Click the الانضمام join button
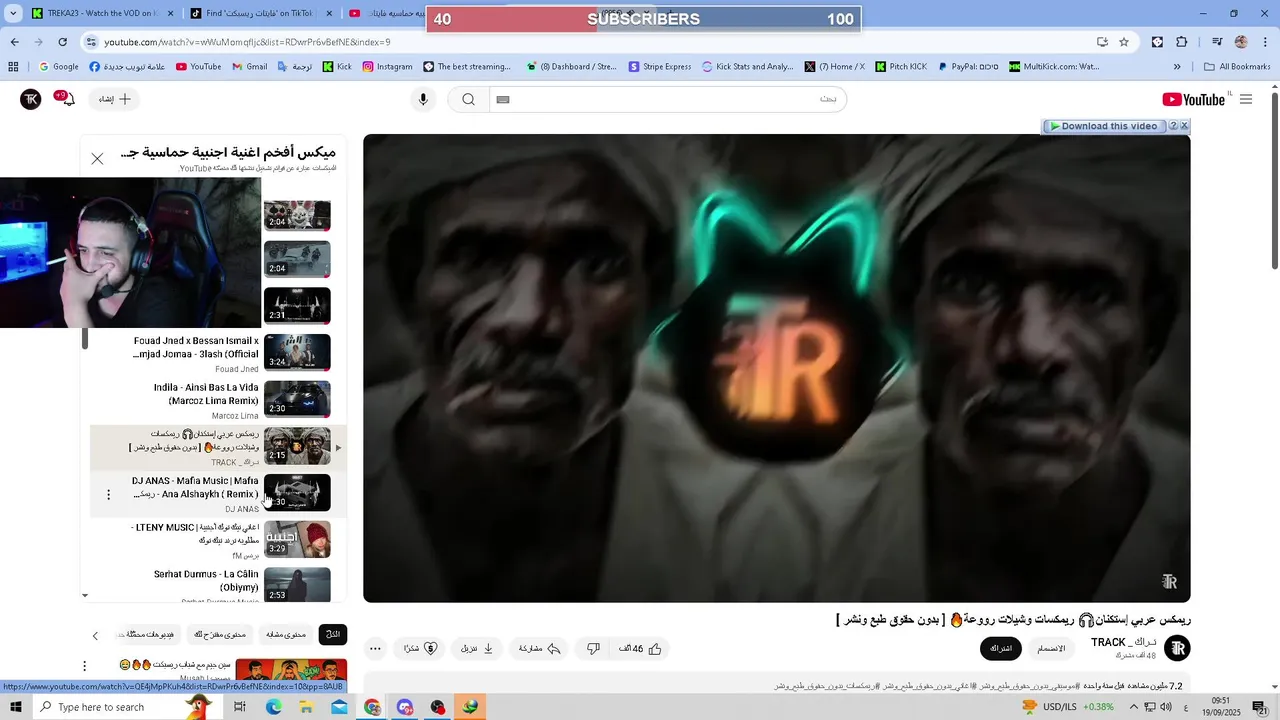Image resolution: width=1280 pixels, height=720 pixels. tap(1051, 649)
